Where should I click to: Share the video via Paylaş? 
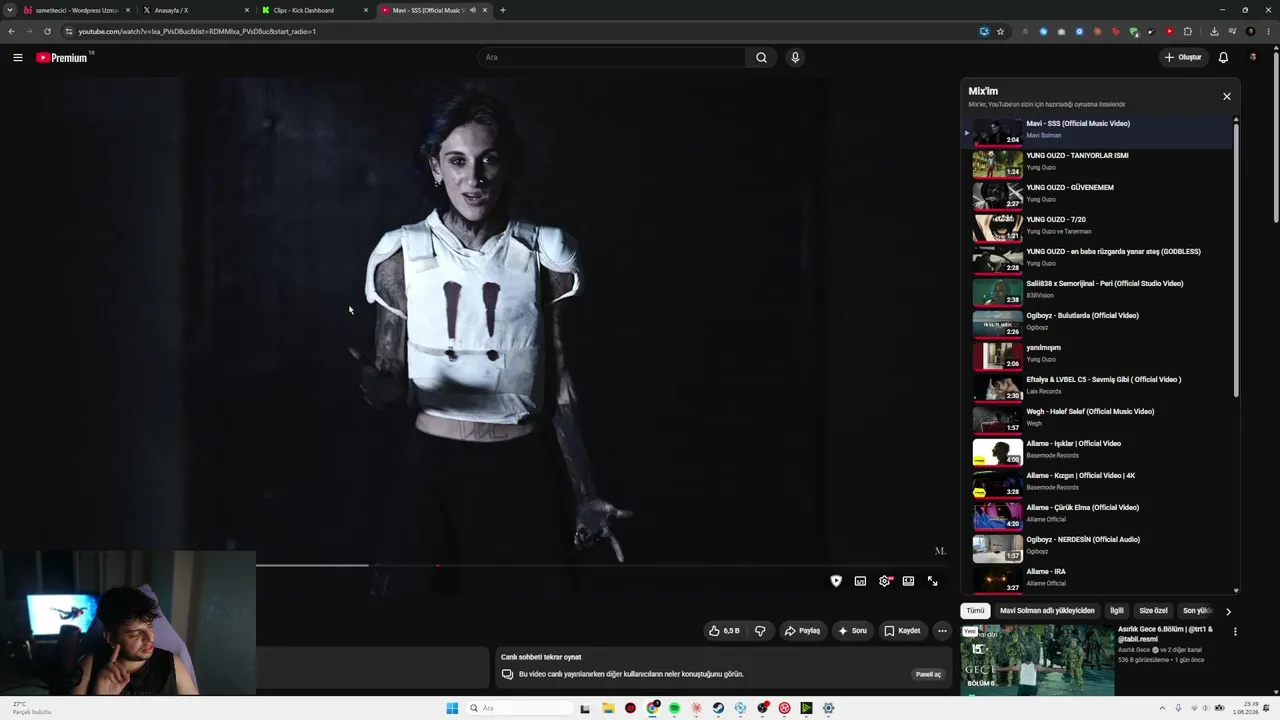tap(802, 631)
